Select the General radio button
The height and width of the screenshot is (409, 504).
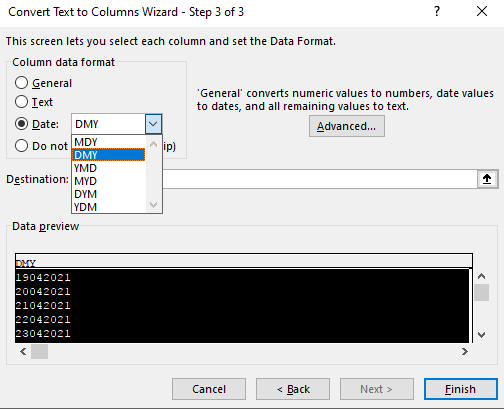[x=21, y=83]
